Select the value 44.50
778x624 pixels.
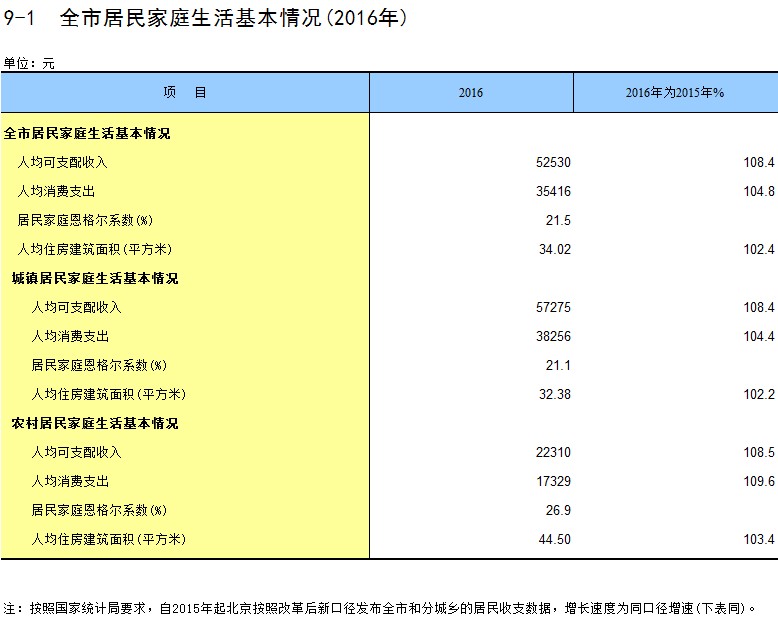[555, 539]
